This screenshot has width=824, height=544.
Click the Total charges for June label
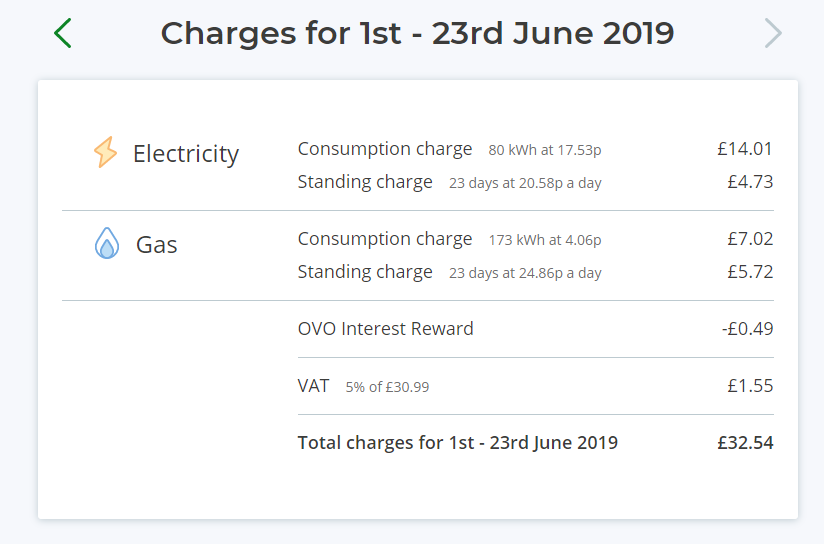[458, 443]
